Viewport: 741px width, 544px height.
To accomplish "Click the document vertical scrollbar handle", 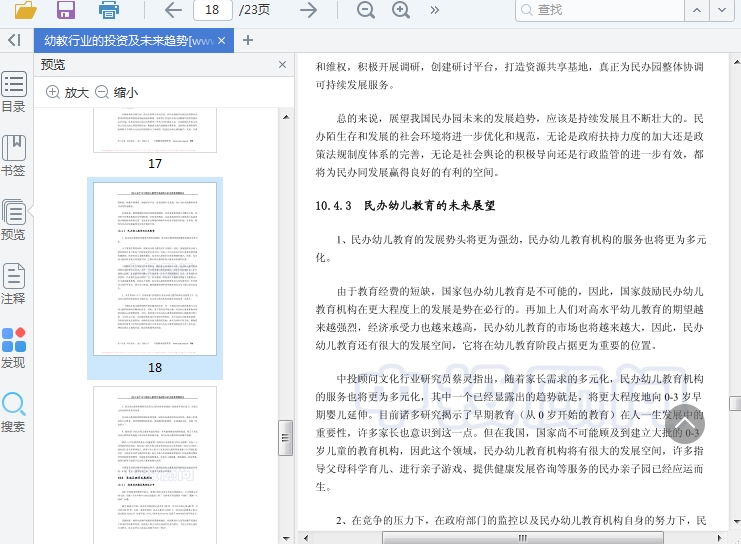I will [736, 403].
